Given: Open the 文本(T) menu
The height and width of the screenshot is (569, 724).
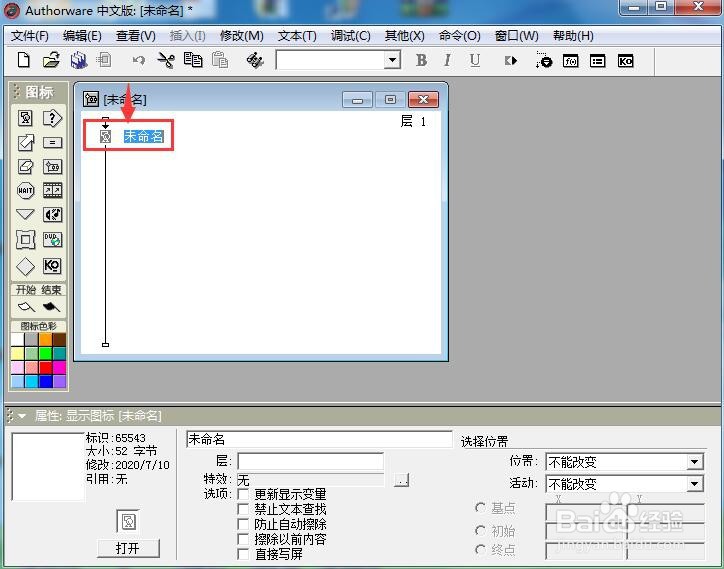Looking at the screenshot, I should point(297,36).
